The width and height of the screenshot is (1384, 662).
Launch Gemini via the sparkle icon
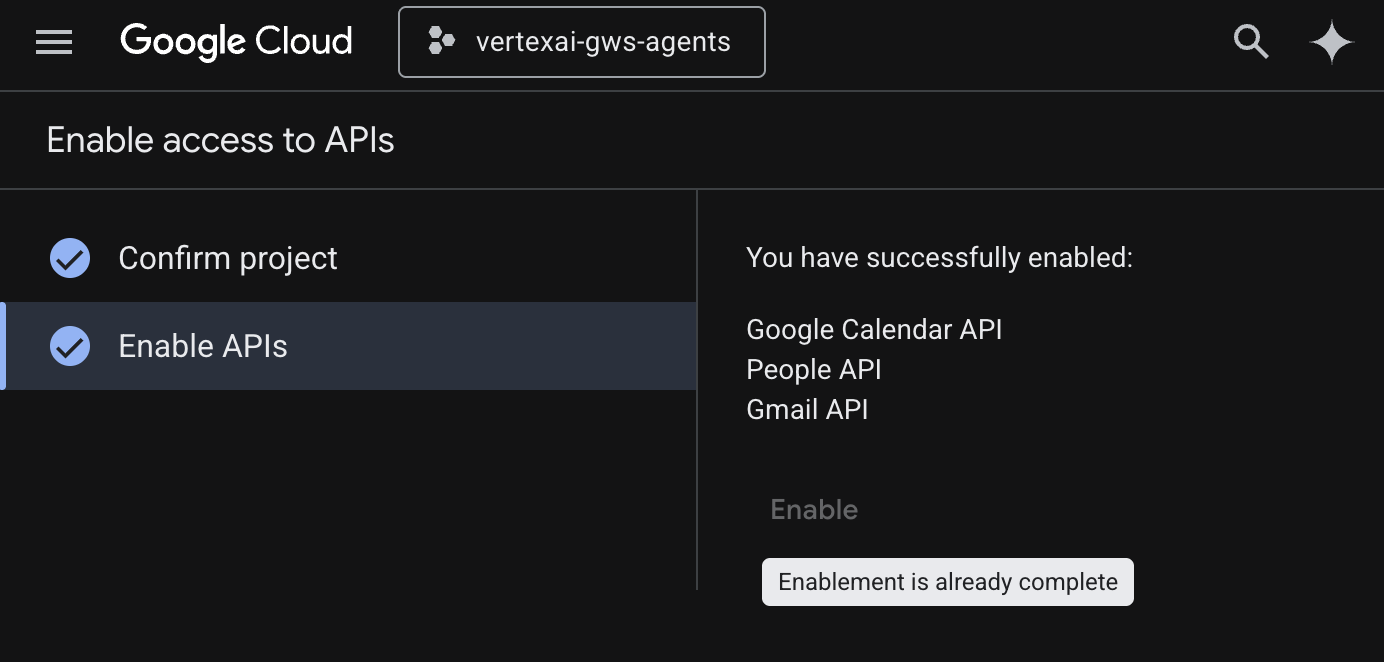tap(1331, 43)
